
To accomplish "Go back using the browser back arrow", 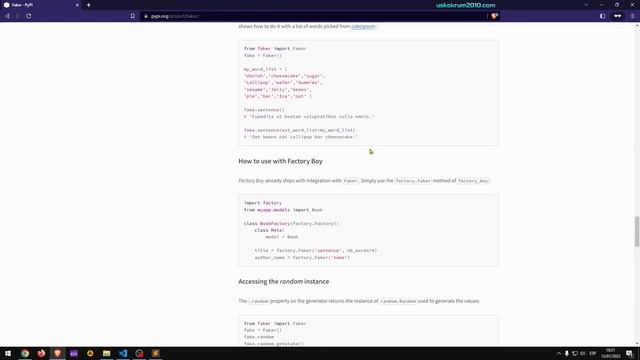I will click(x=7, y=16).
